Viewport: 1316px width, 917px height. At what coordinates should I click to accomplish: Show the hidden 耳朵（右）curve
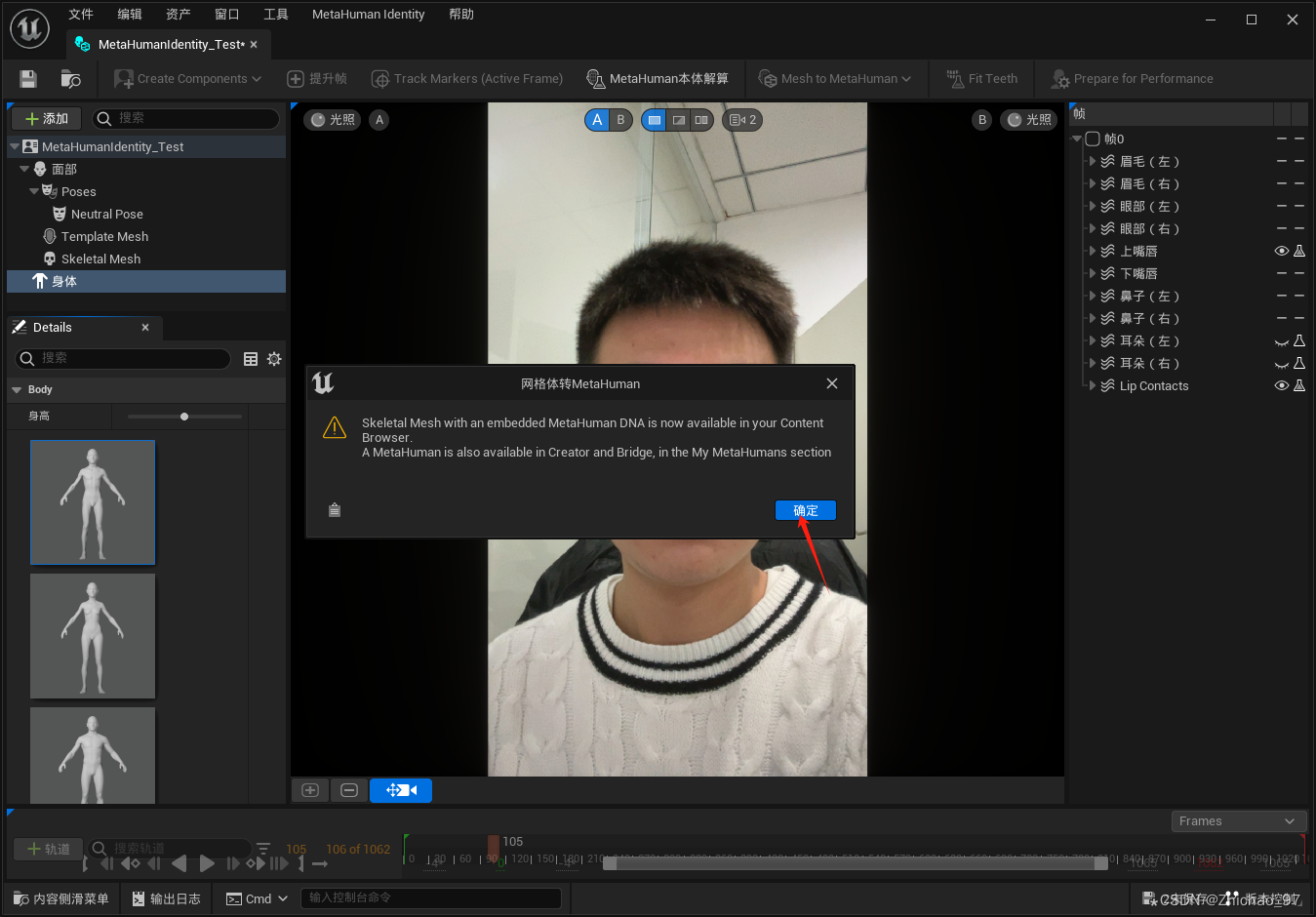click(1282, 364)
